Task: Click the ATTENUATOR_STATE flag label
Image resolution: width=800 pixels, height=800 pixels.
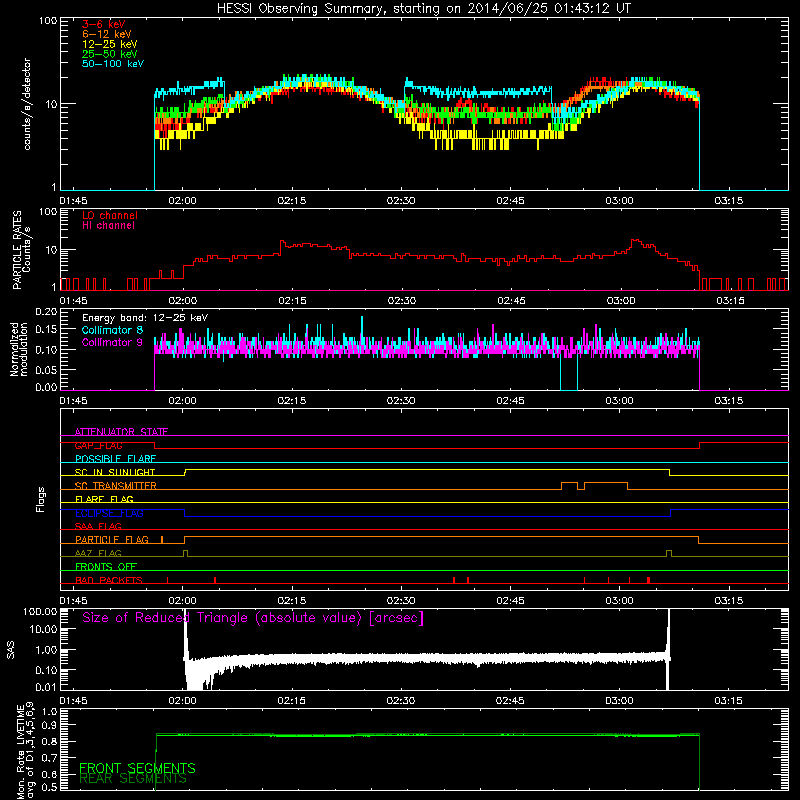Action: click(x=121, y=432)
